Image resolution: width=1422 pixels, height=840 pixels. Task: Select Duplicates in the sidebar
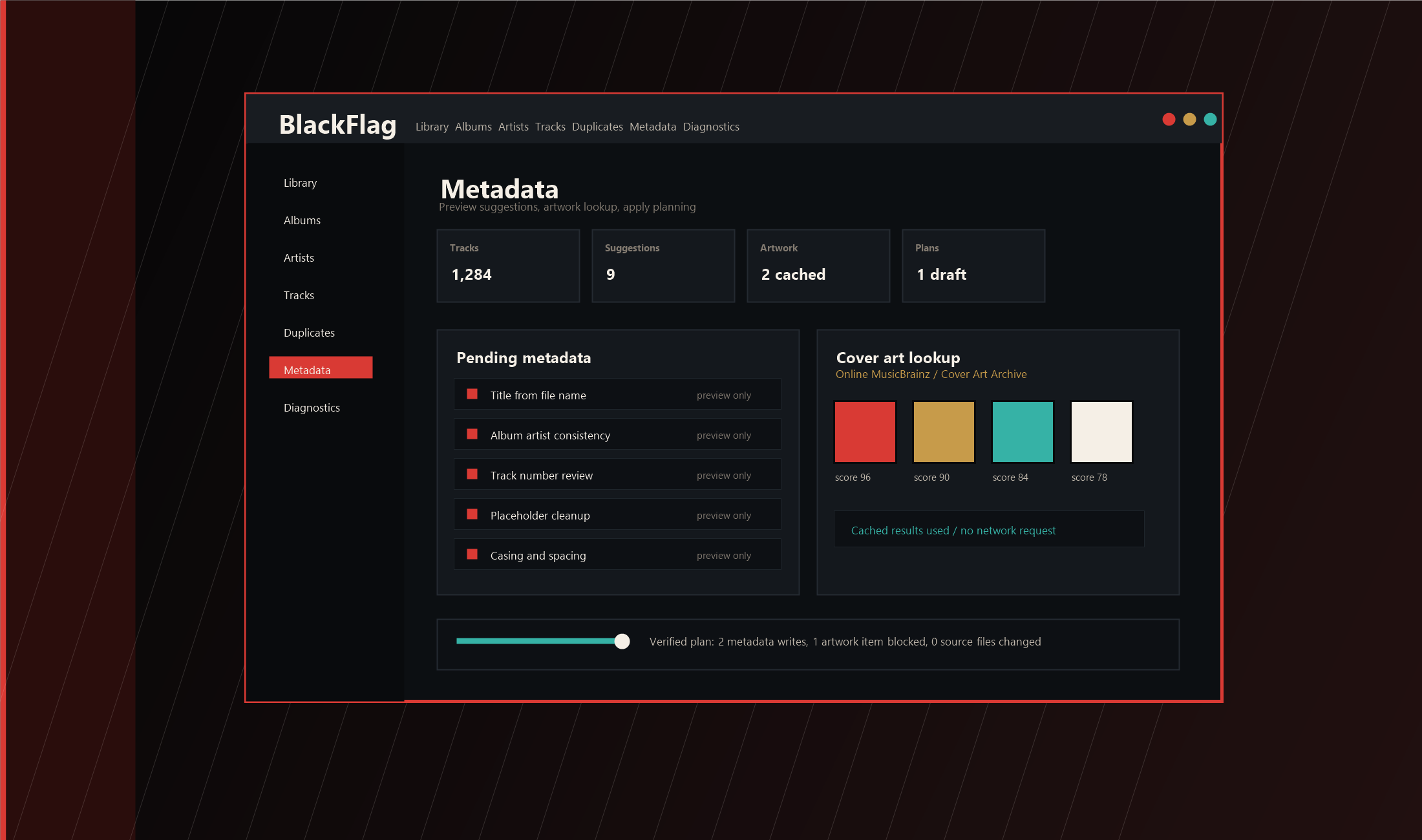[x=309, y=333]
